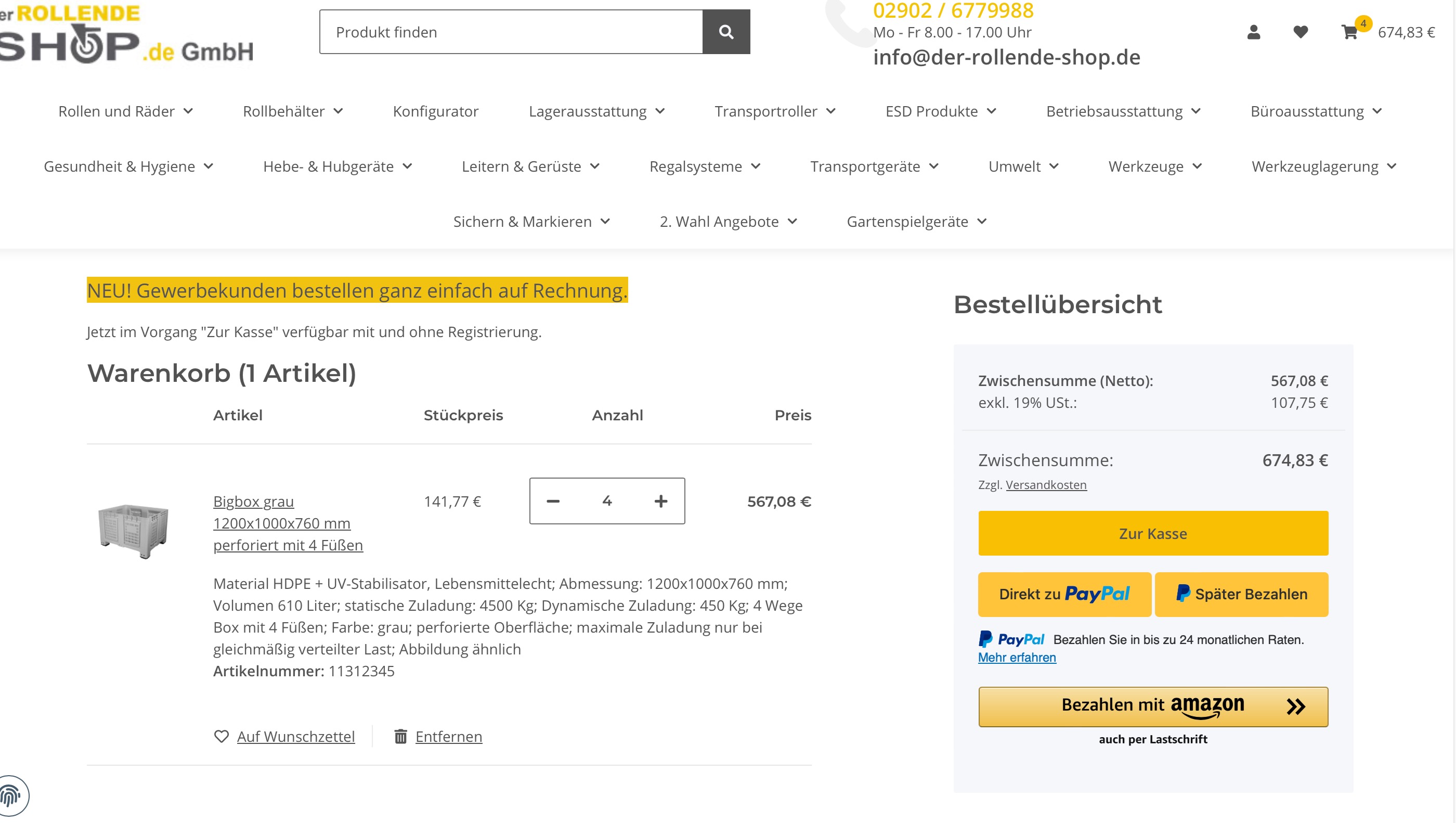Open the Konfigurator menu item
The width and height of the screenshot is (1456, 823).
pos(435,111)
